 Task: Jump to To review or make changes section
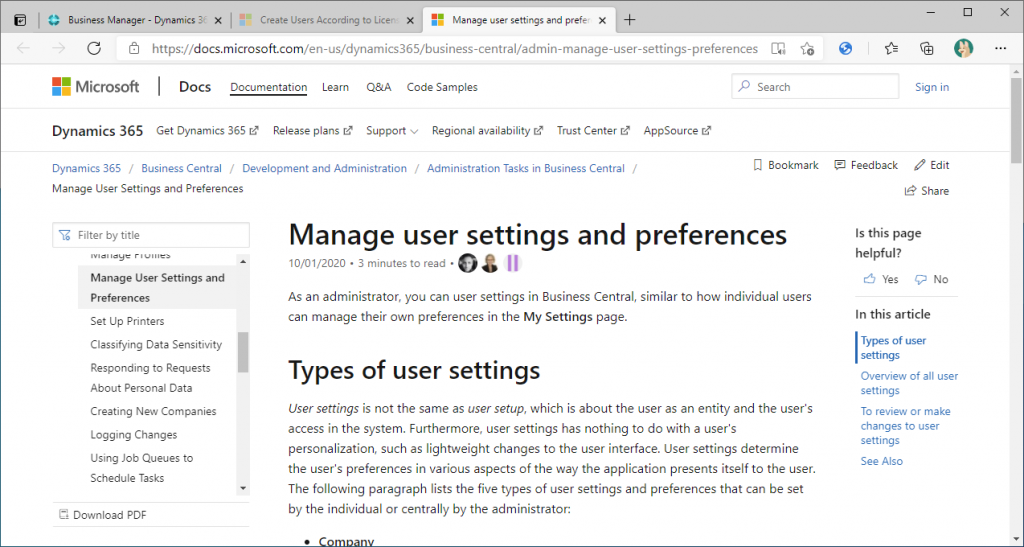click(905, 426)
